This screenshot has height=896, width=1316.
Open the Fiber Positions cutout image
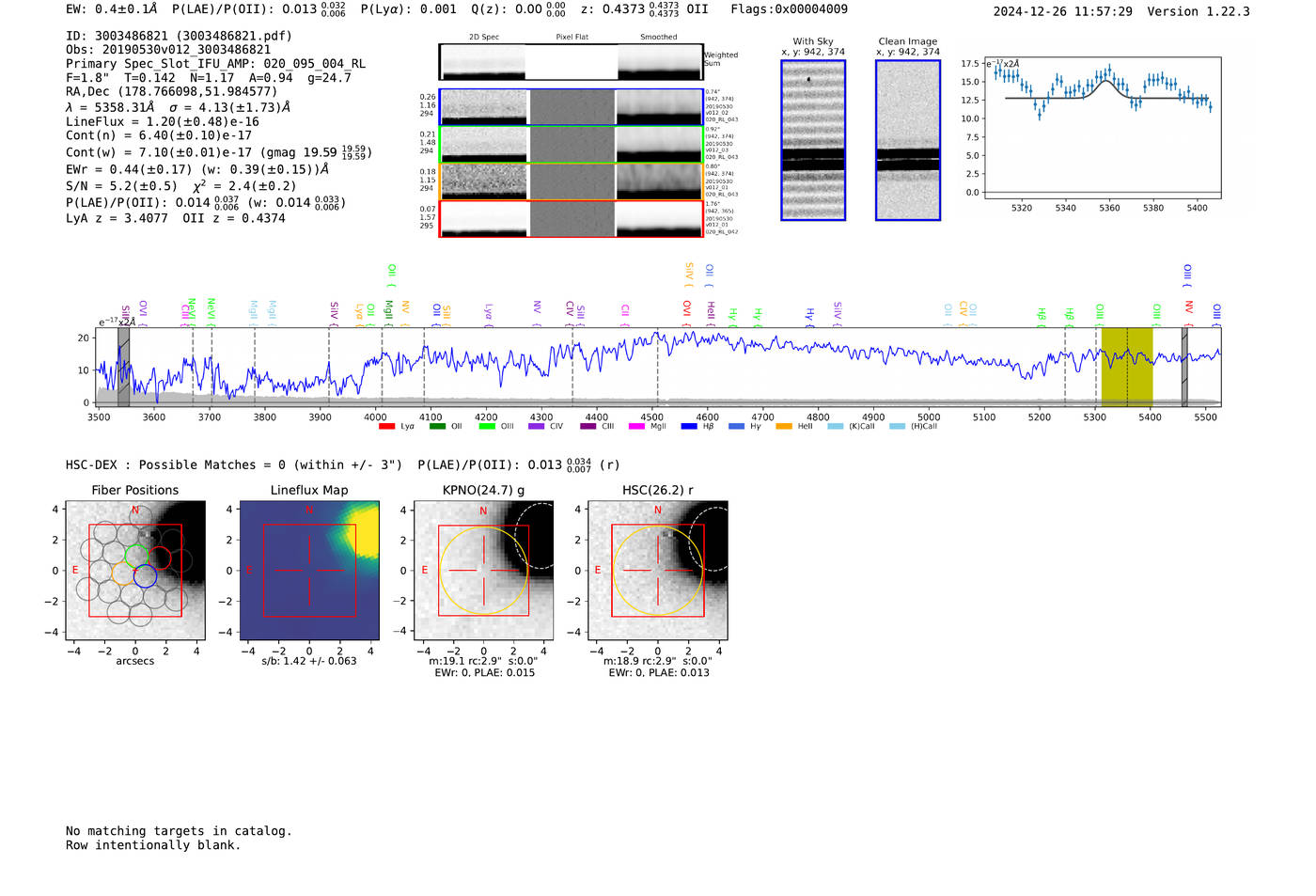tap(135, 571)
